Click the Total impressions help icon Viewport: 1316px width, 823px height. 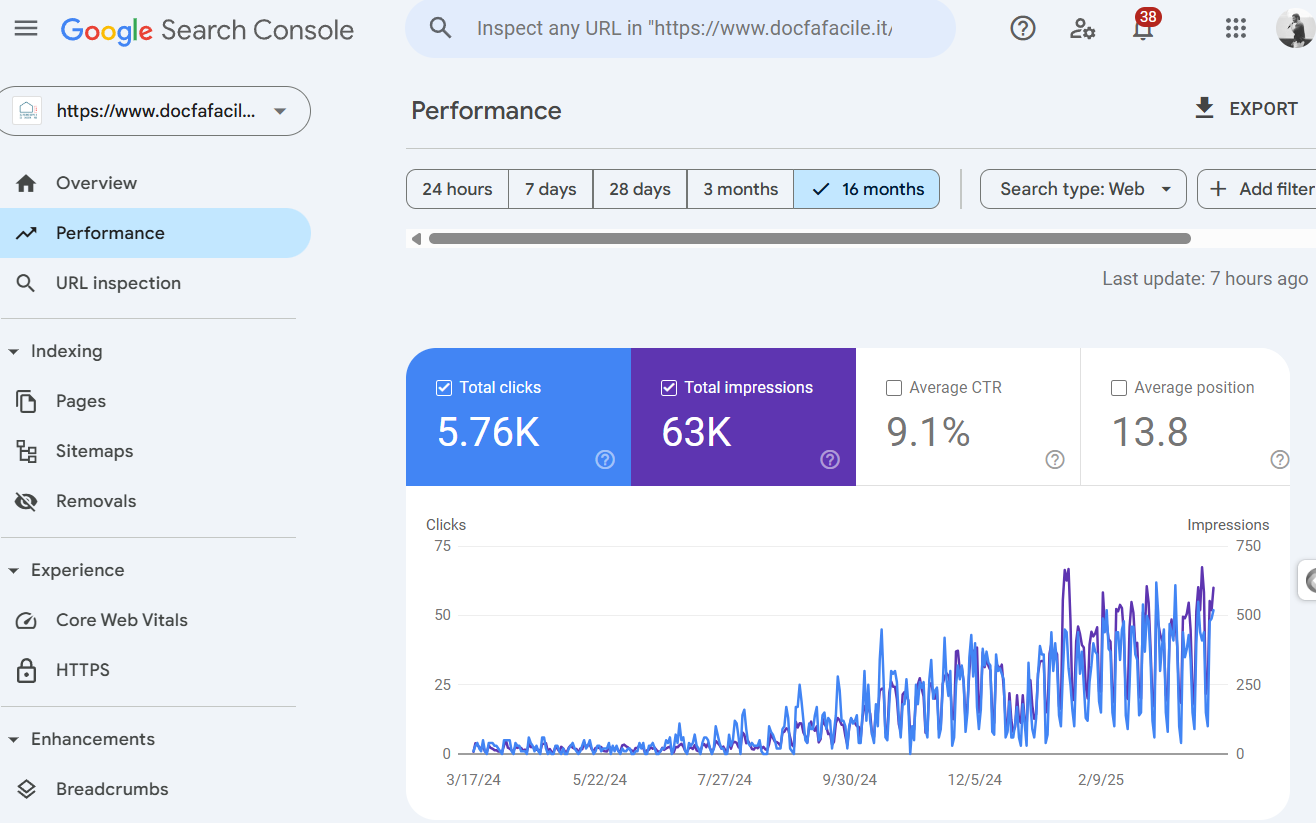pos(830,460)
